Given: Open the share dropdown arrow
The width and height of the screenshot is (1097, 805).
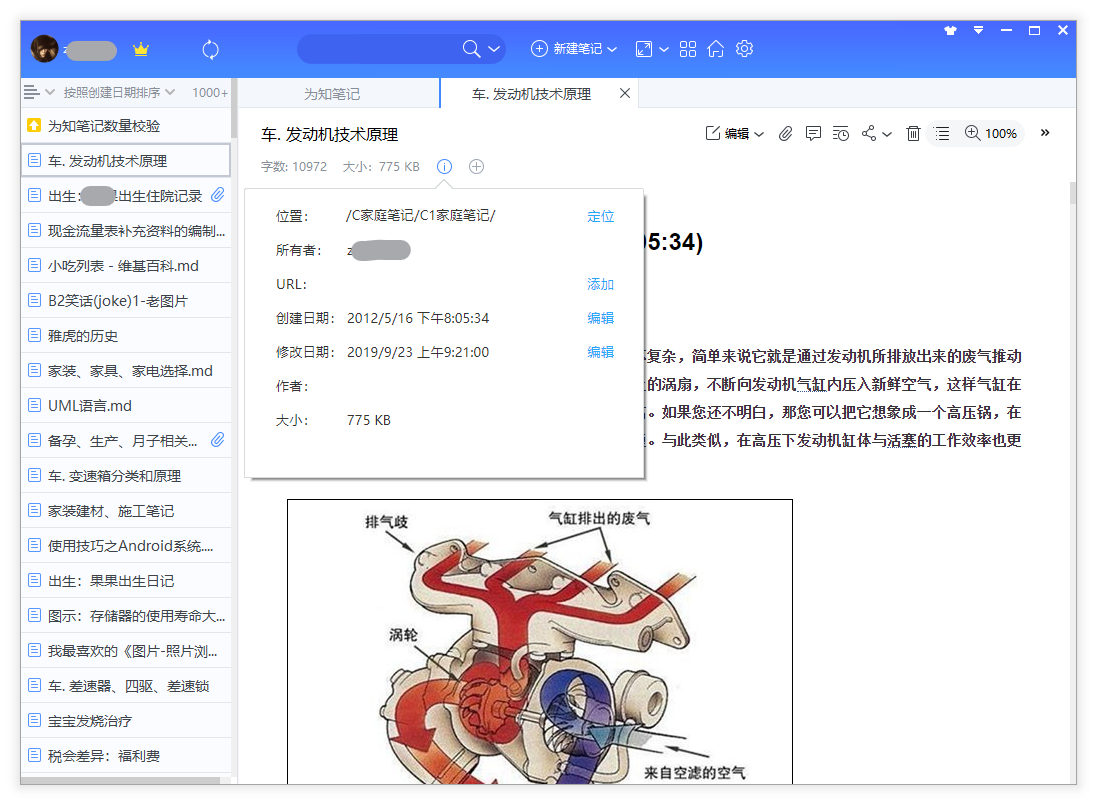Looking at the screenshot, I should (887, 134).
